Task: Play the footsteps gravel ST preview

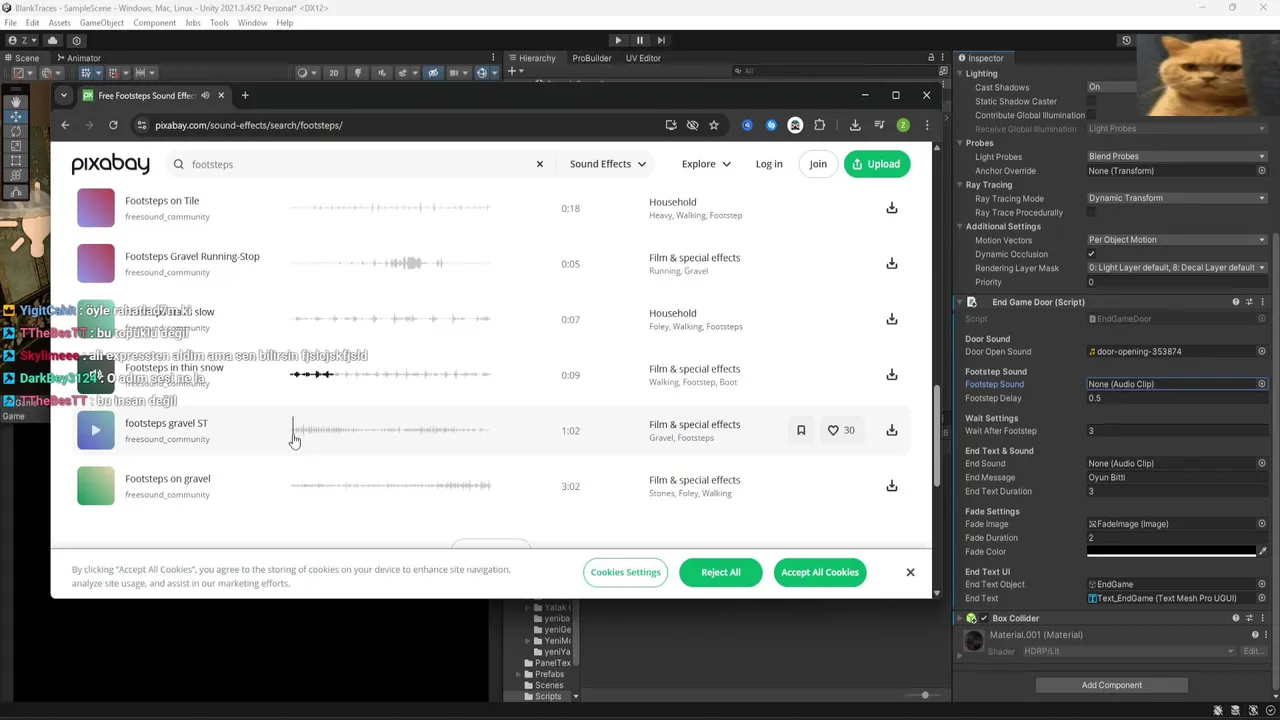Action: coord(96,430)
